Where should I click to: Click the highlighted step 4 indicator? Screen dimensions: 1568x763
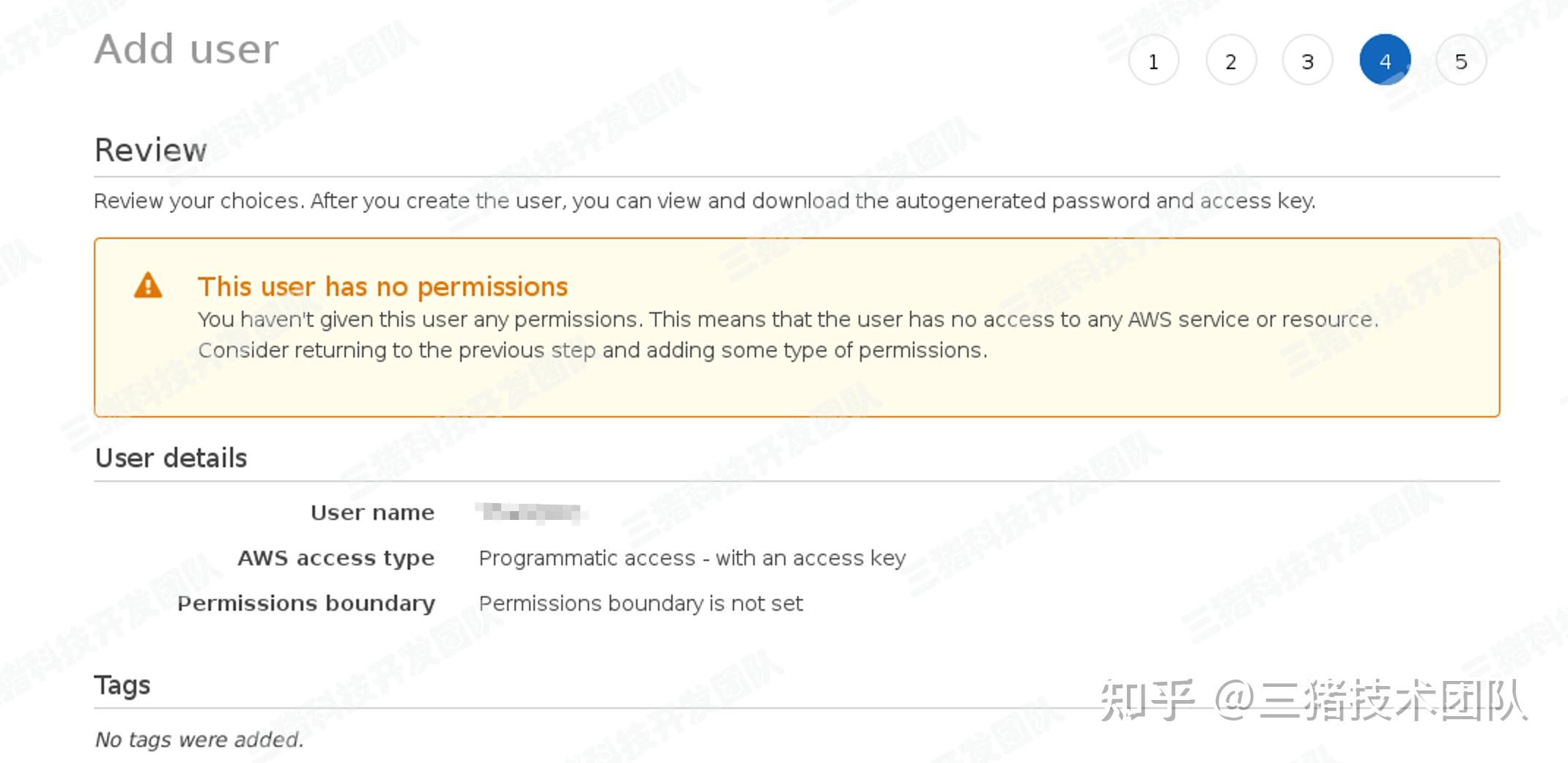(1385, 61)
